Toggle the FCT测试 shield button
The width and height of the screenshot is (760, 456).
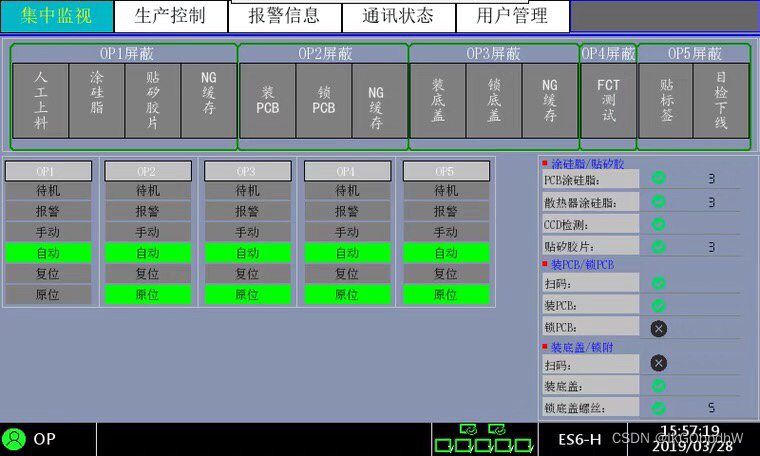608,101
